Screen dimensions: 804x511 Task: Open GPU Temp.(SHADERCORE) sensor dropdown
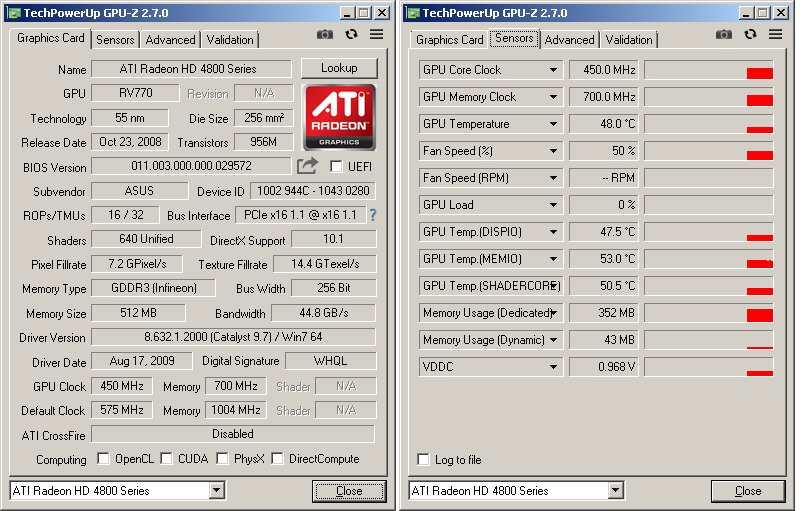pyautogui.click(x=553, y=286)
